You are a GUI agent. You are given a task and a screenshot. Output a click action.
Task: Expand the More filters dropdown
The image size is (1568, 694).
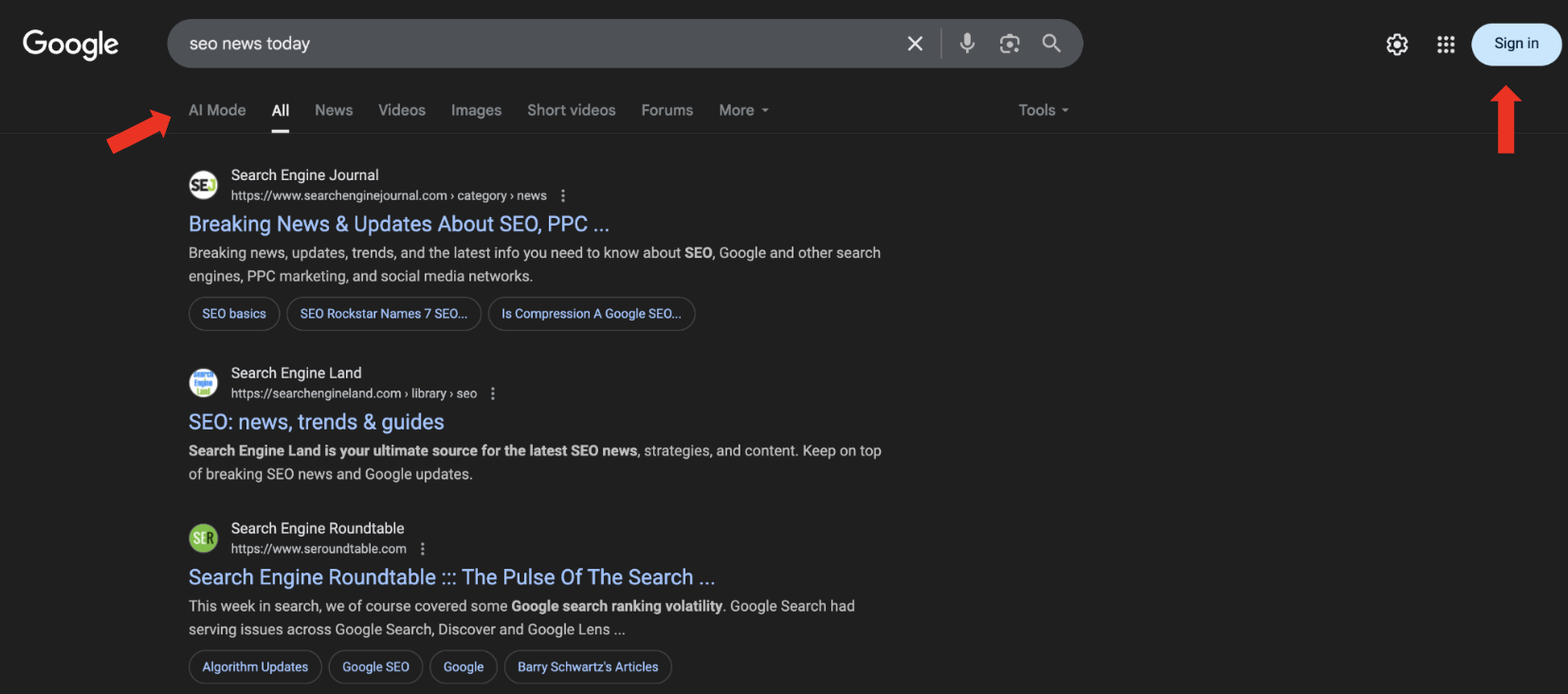click(743, 110)
